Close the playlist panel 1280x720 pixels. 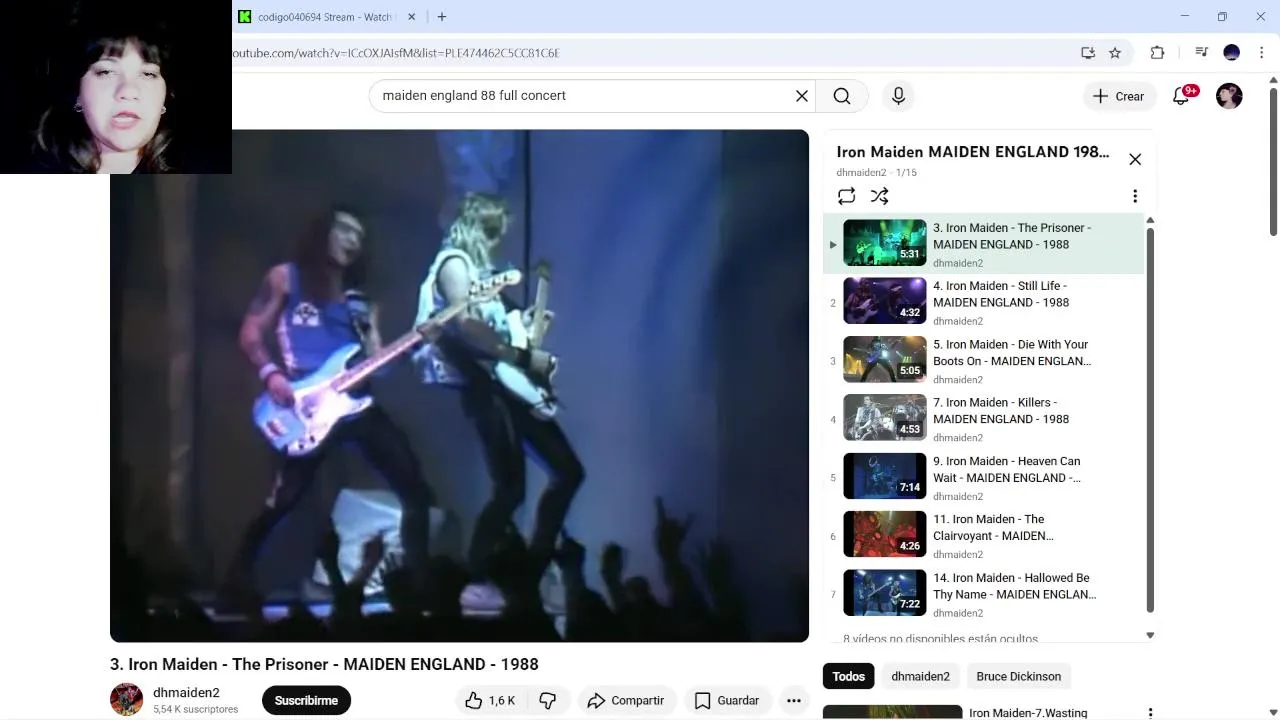[x=1135, y=159]
